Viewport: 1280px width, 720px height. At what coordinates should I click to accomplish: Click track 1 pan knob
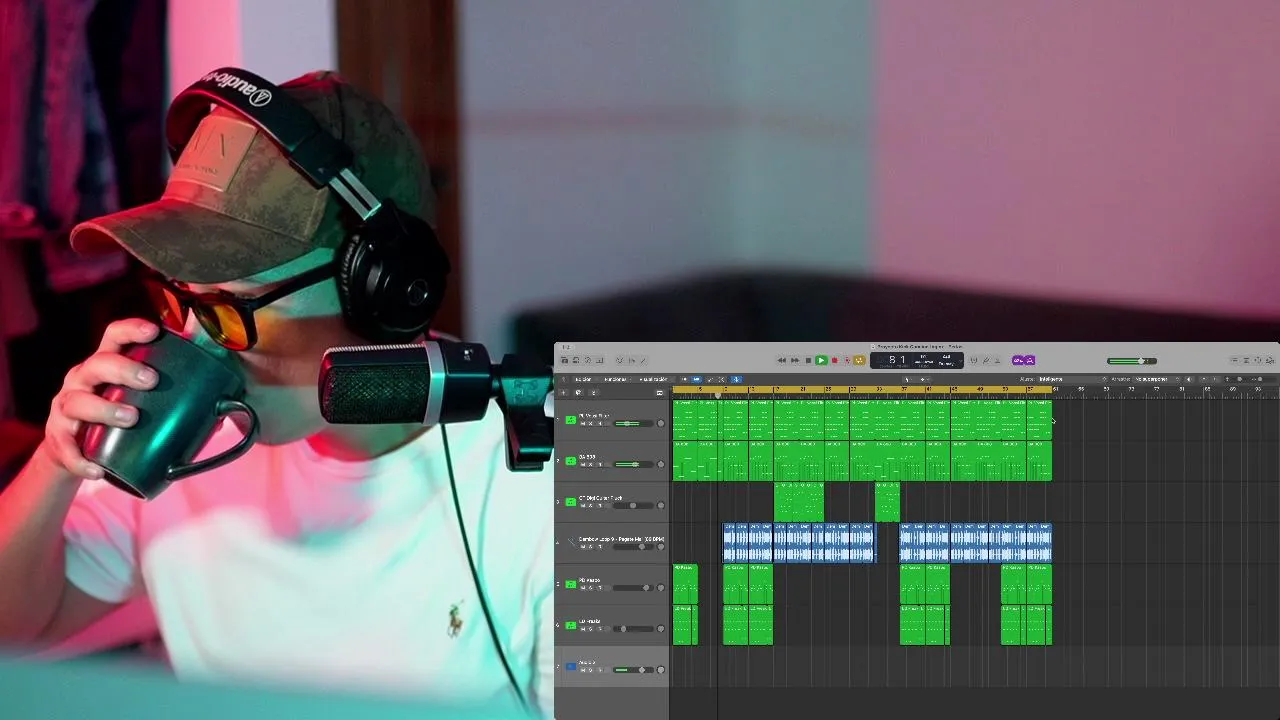click(x=660, y=423)
